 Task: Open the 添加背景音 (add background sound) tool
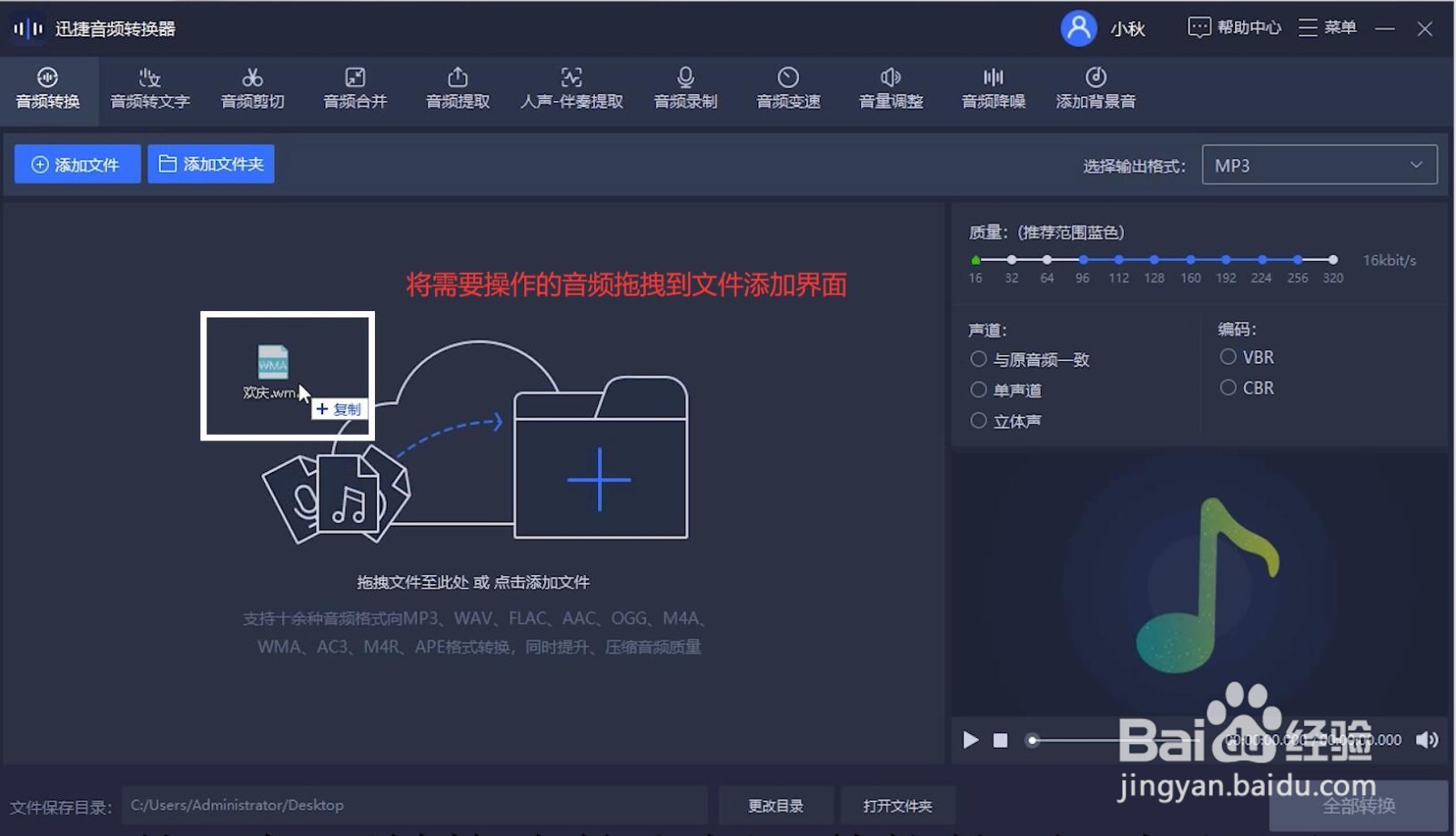pos(1097,88)
